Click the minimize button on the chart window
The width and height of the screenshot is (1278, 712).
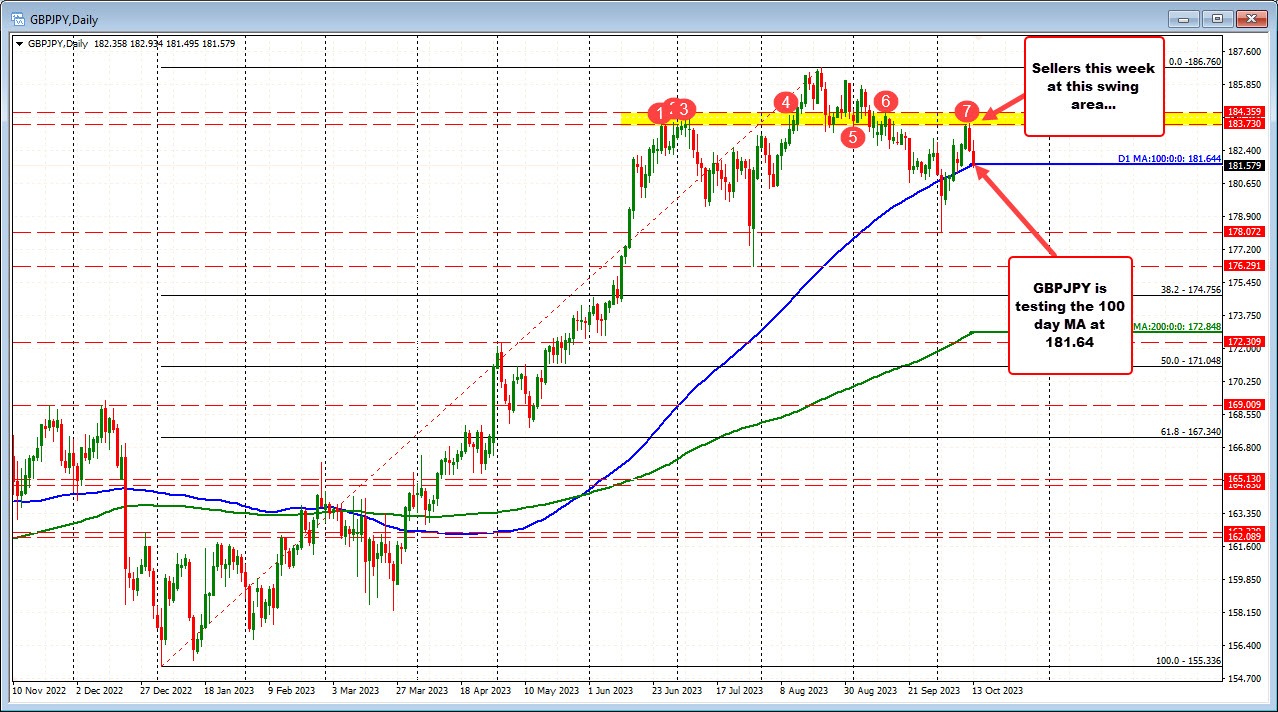[x=1183, y=18]
